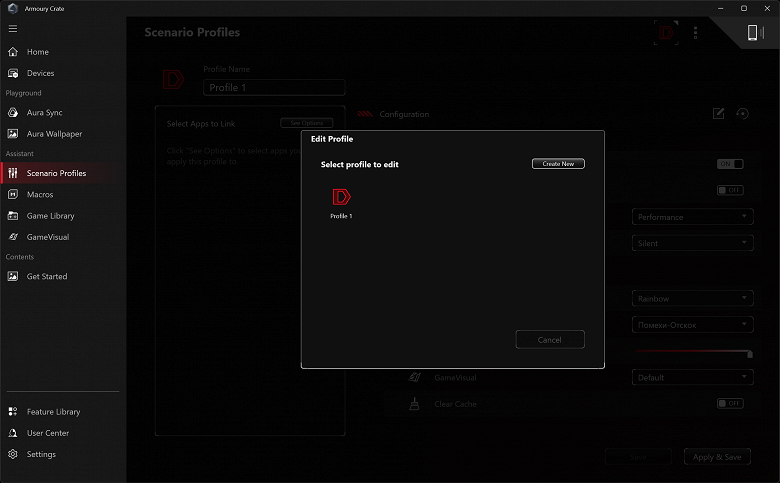Open the three-dot more options menu
This screenshot has height=483, width=780.
(x=695, y=33)
